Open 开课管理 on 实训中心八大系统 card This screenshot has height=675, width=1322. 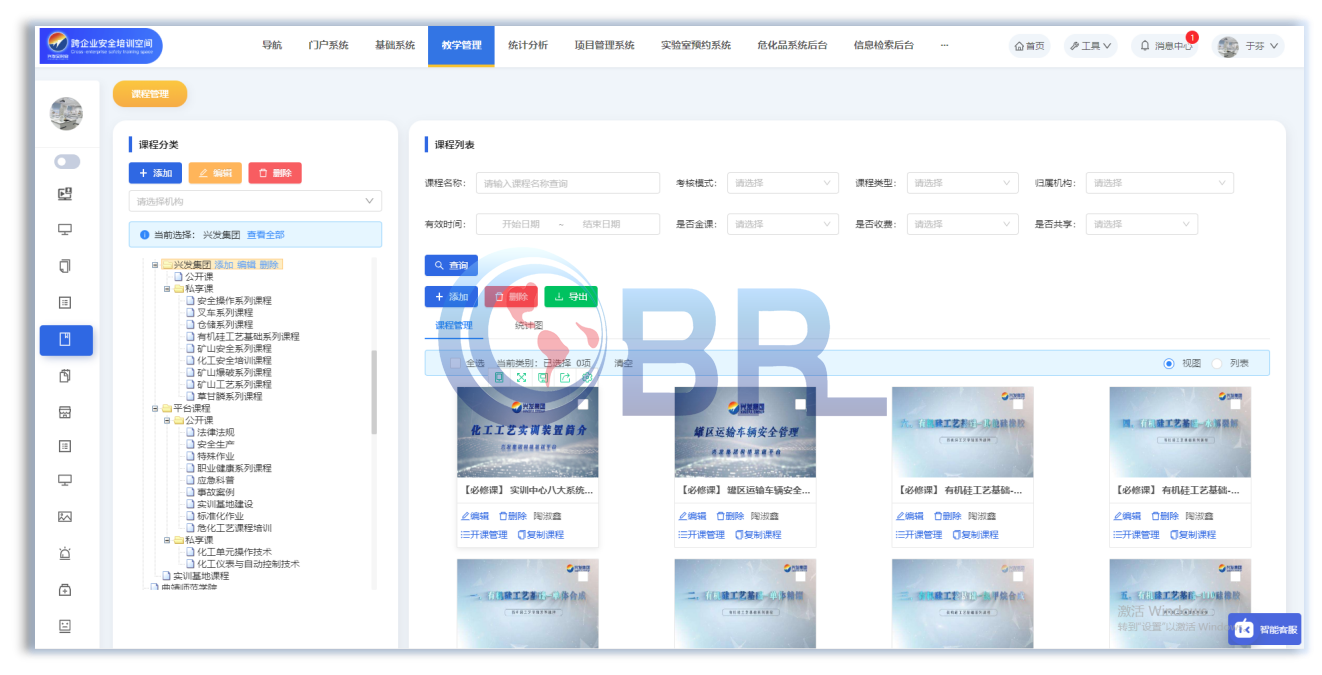(484, 535)
